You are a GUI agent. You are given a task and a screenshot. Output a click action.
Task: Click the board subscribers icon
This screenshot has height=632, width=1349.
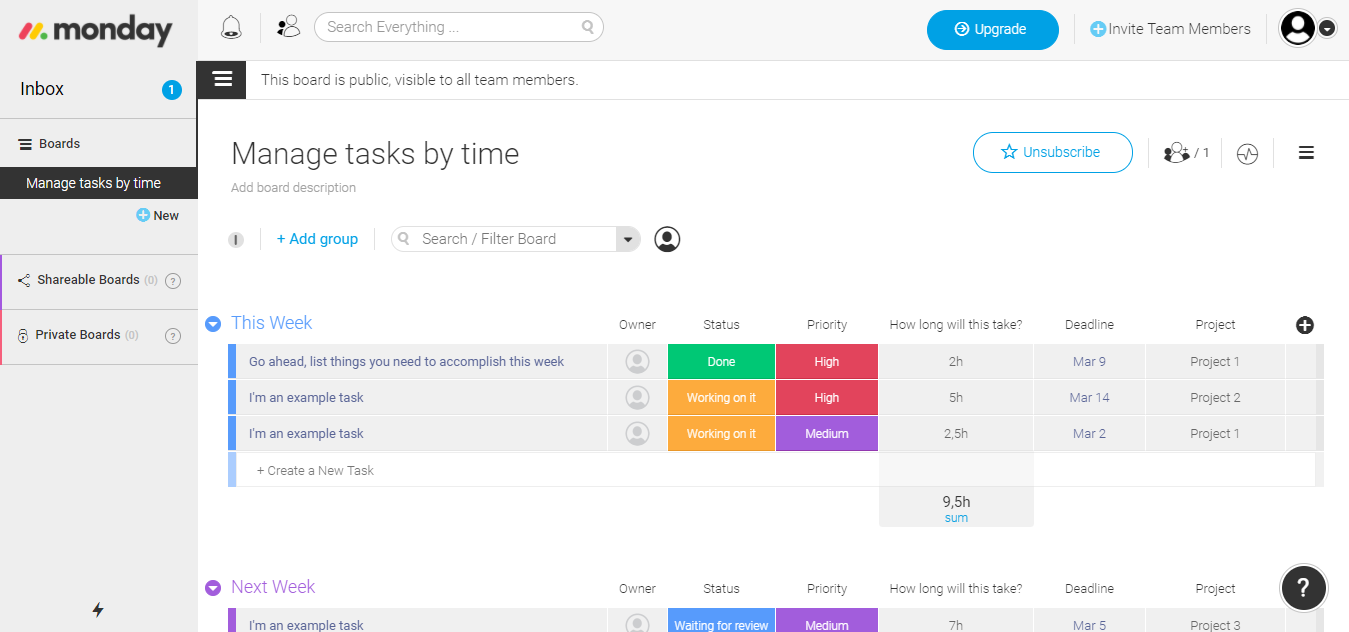point(1177,153)
